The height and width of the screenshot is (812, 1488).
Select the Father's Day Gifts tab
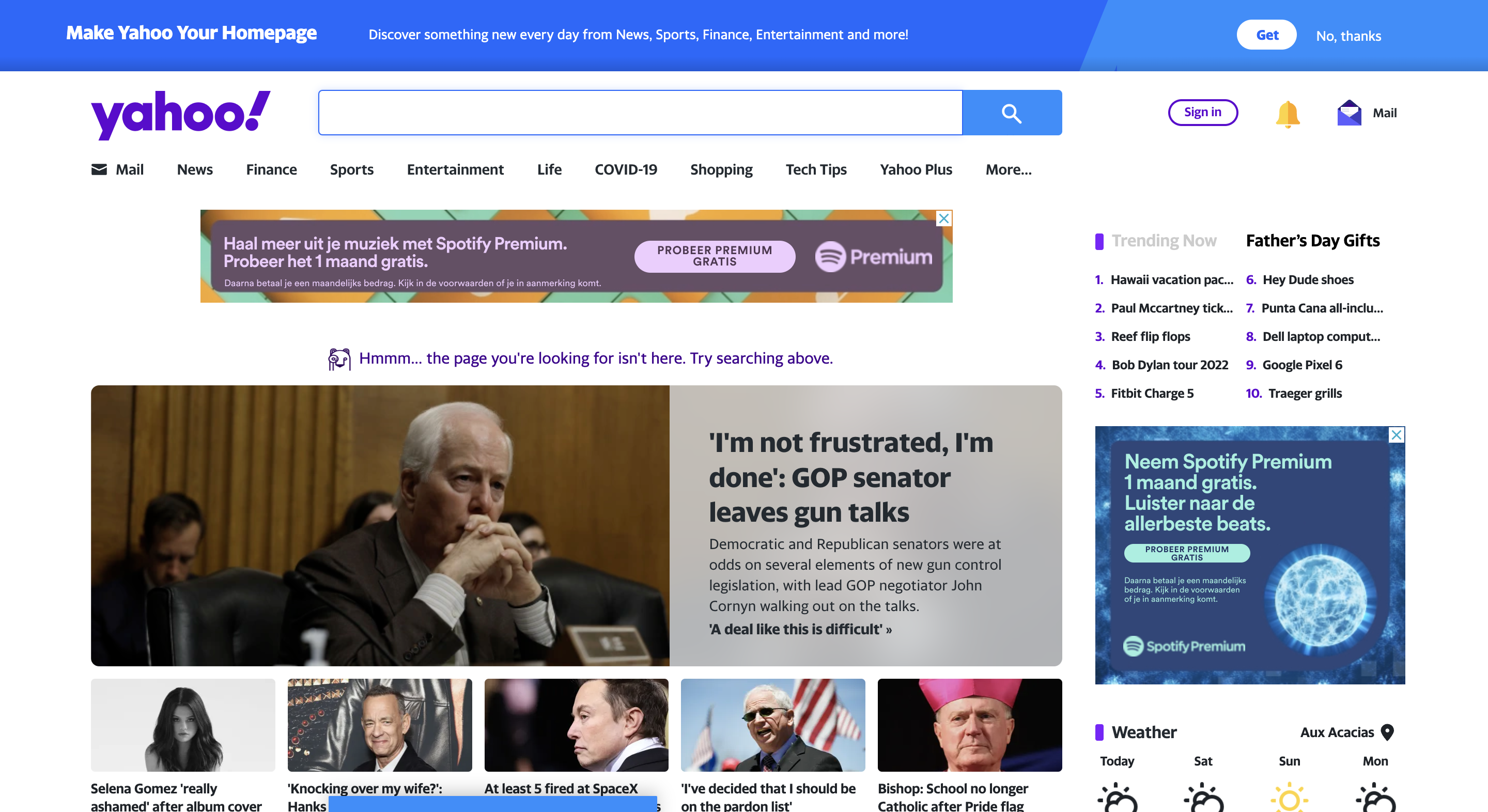tap(1312, 240)
